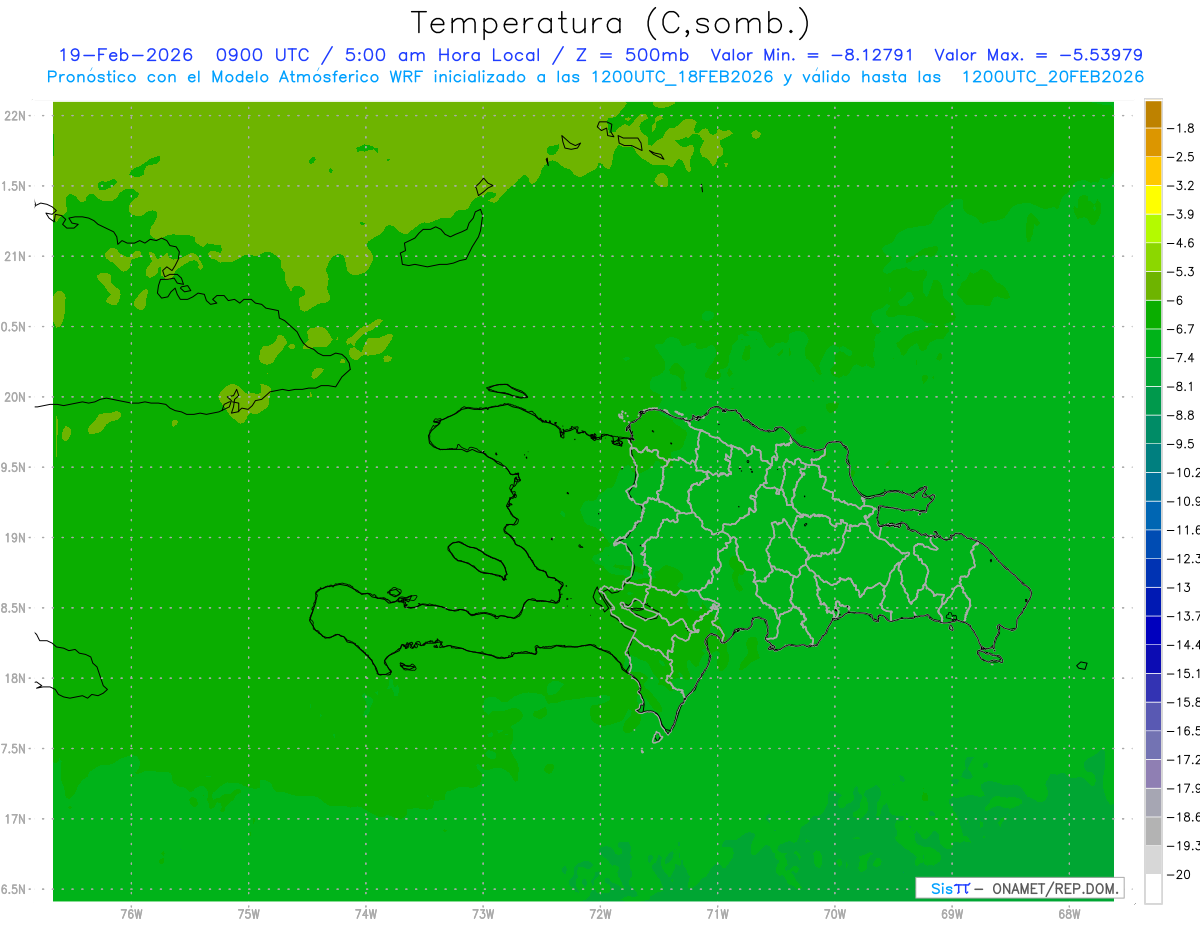1200x927 pixels.
Task: Click the Sis ONAMET/REP.DOM. label box
Action: pos(1019,888)
